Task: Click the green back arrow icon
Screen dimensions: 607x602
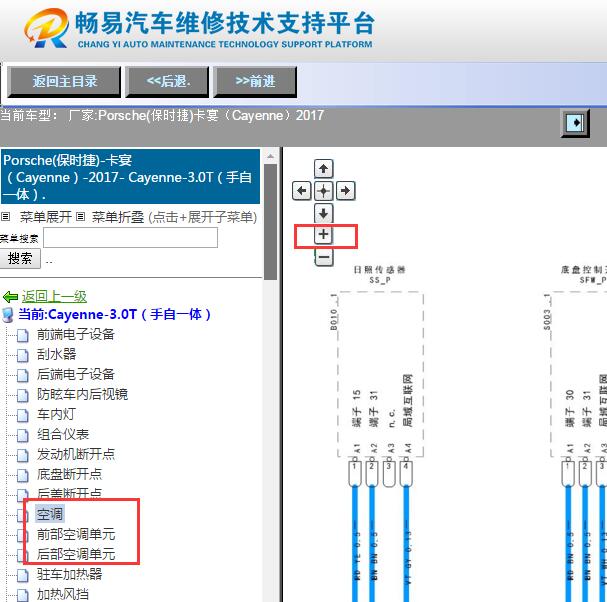Action: click(x=10, y=297)
